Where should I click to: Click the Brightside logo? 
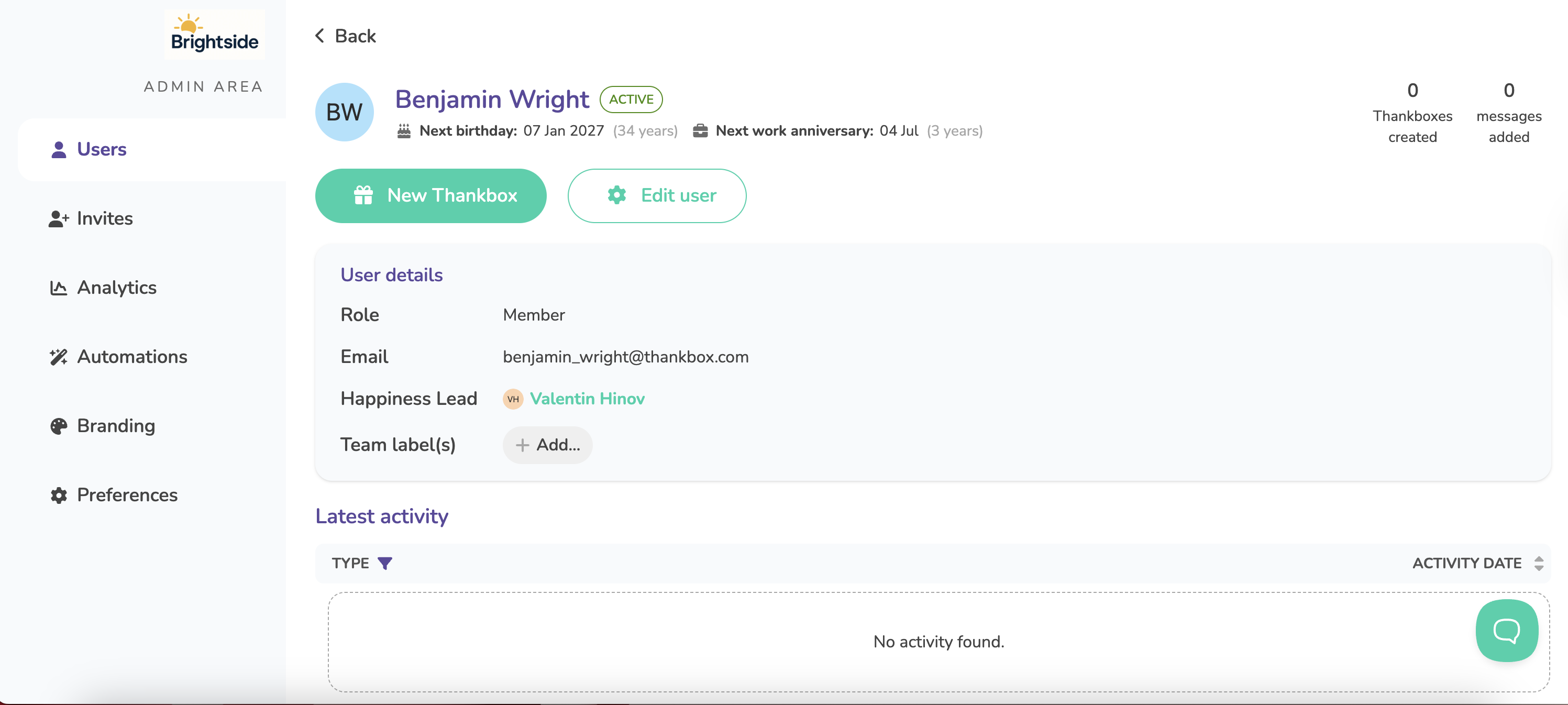pyautogui.click(x=214, y=35)
